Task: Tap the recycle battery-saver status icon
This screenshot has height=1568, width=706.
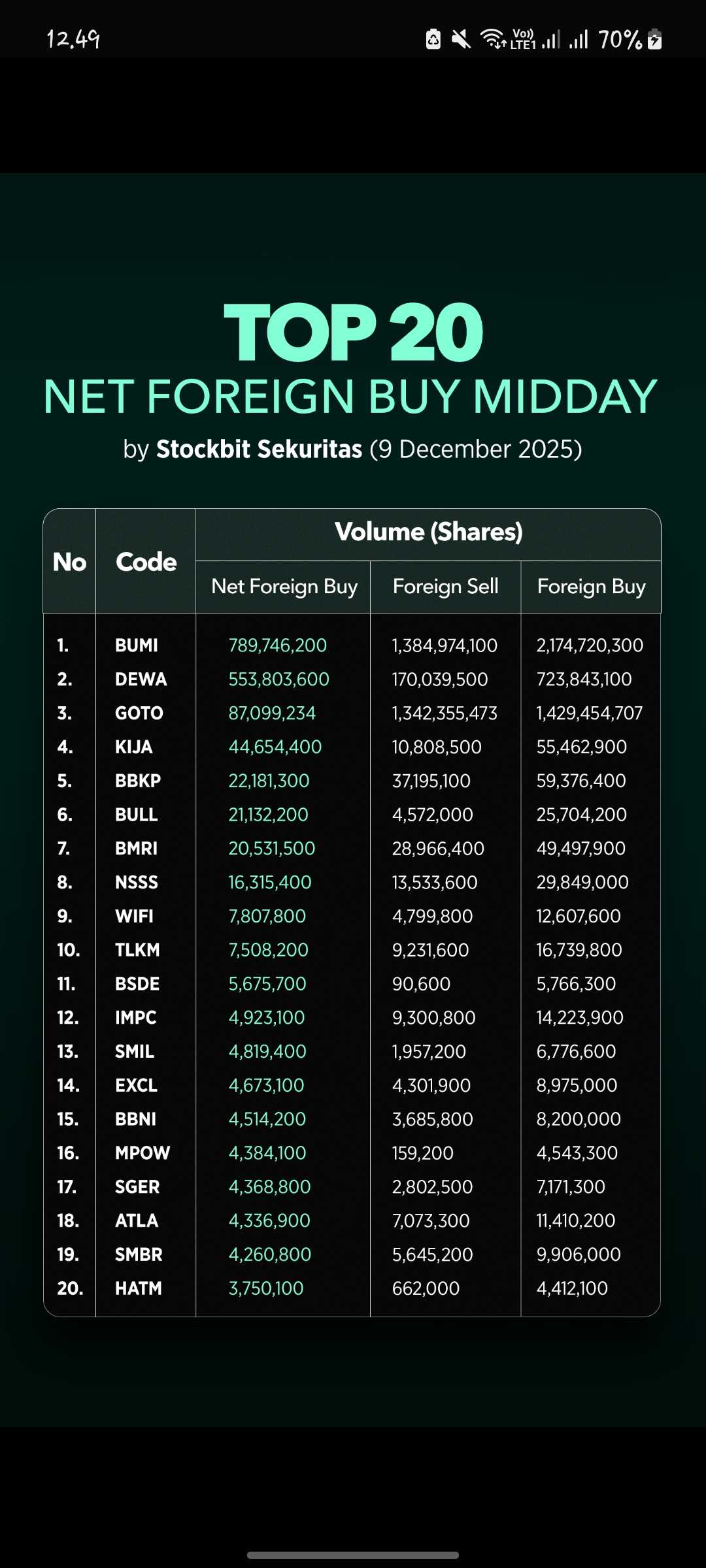Action: (x=433, y=40)
